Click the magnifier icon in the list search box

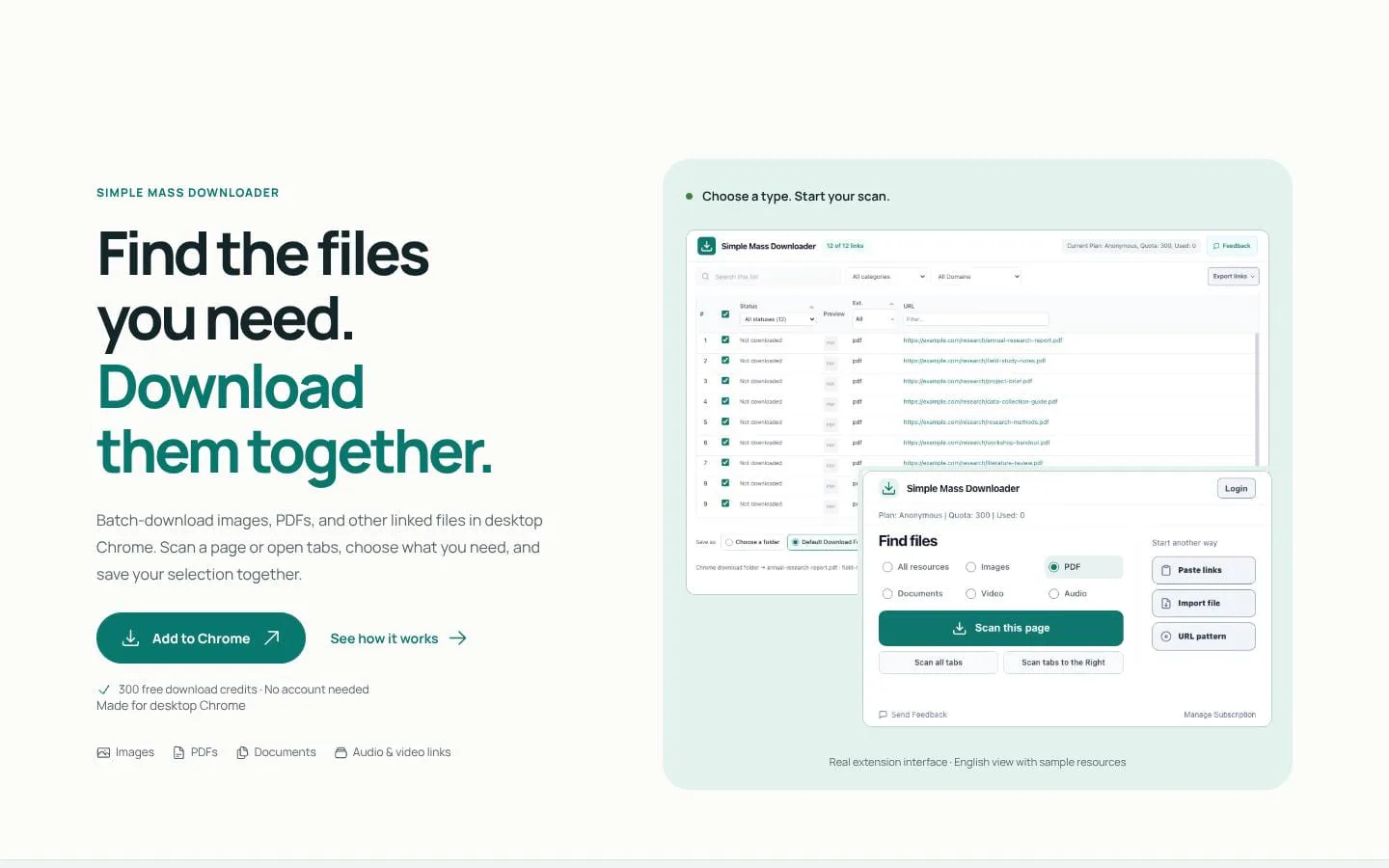(x=705, y=277)
